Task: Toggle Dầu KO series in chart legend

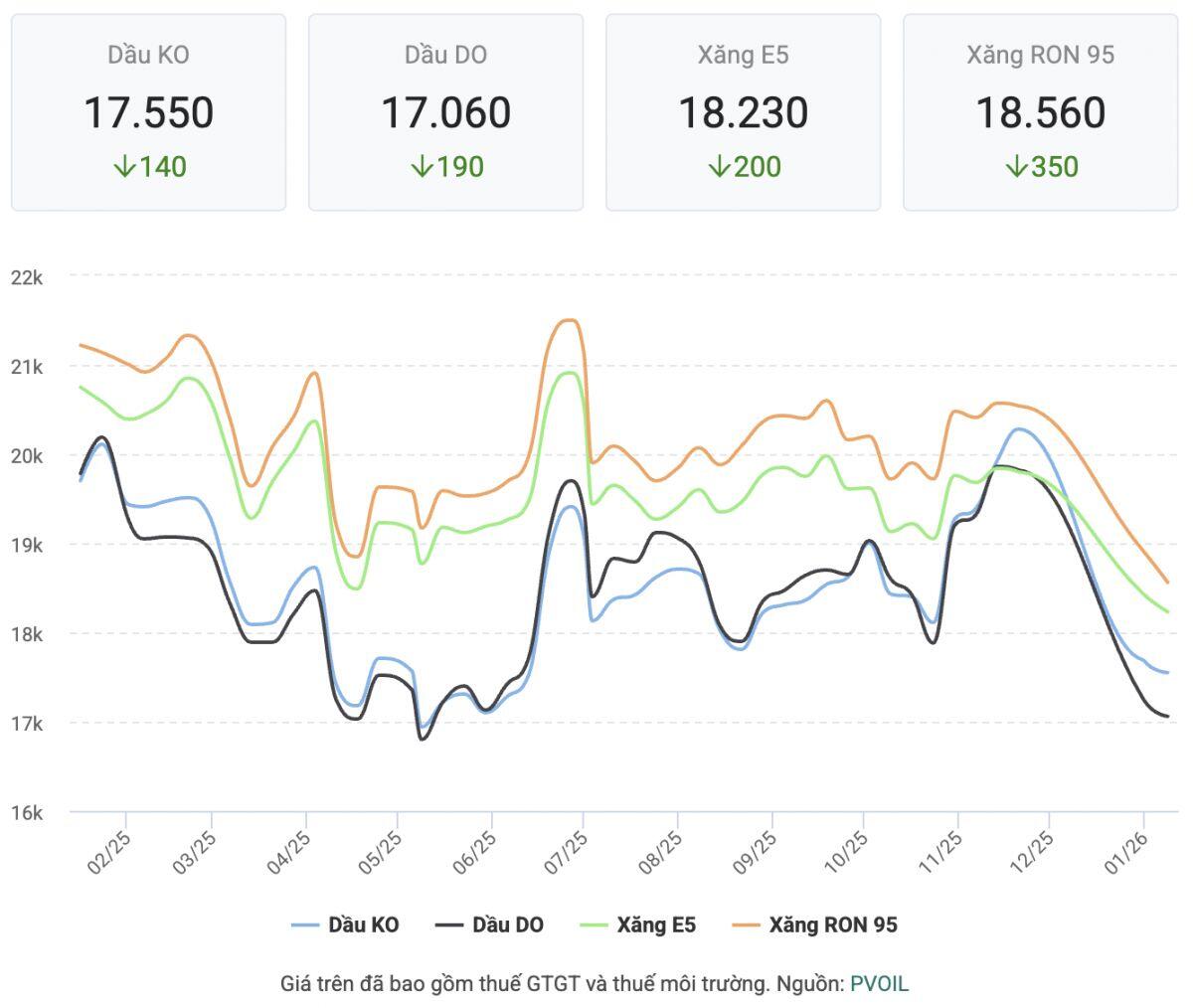Action: click(346, 925)
